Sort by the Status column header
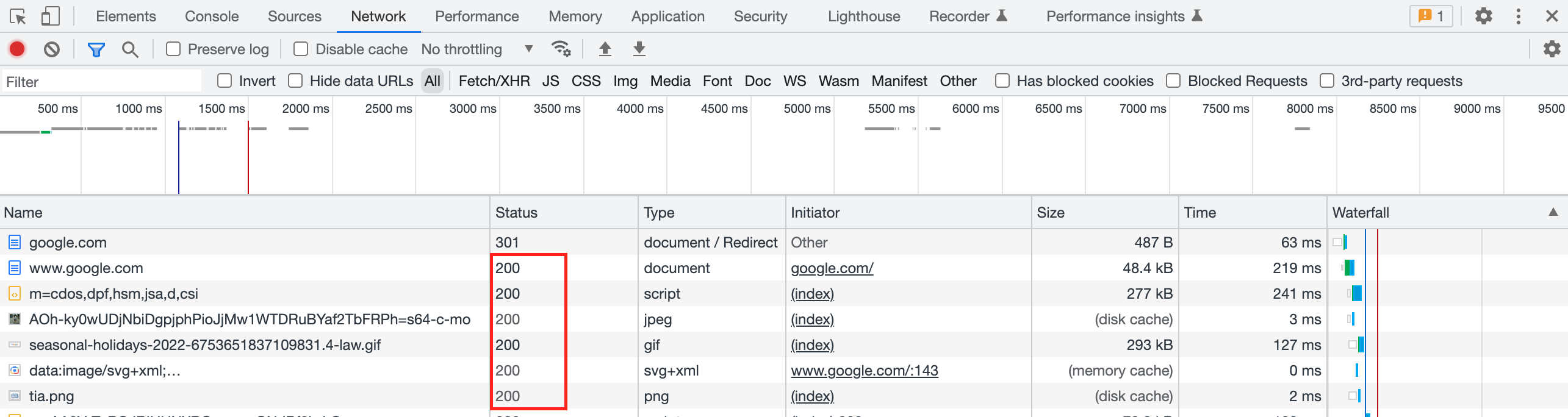 pyautogui.click(x=564, y=213)
